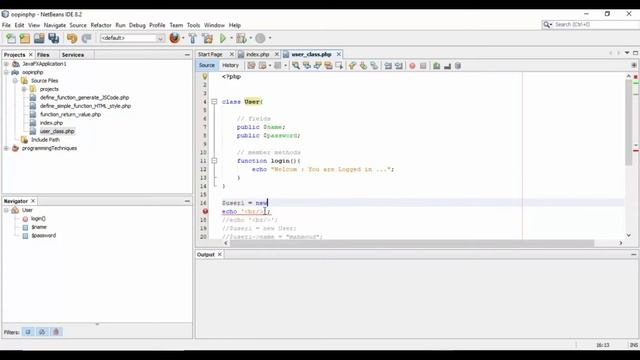Image resolution: width=640 pixels, height=360 pixels.
Task: Minimize the Projects panel
Action: click(187, 55)
